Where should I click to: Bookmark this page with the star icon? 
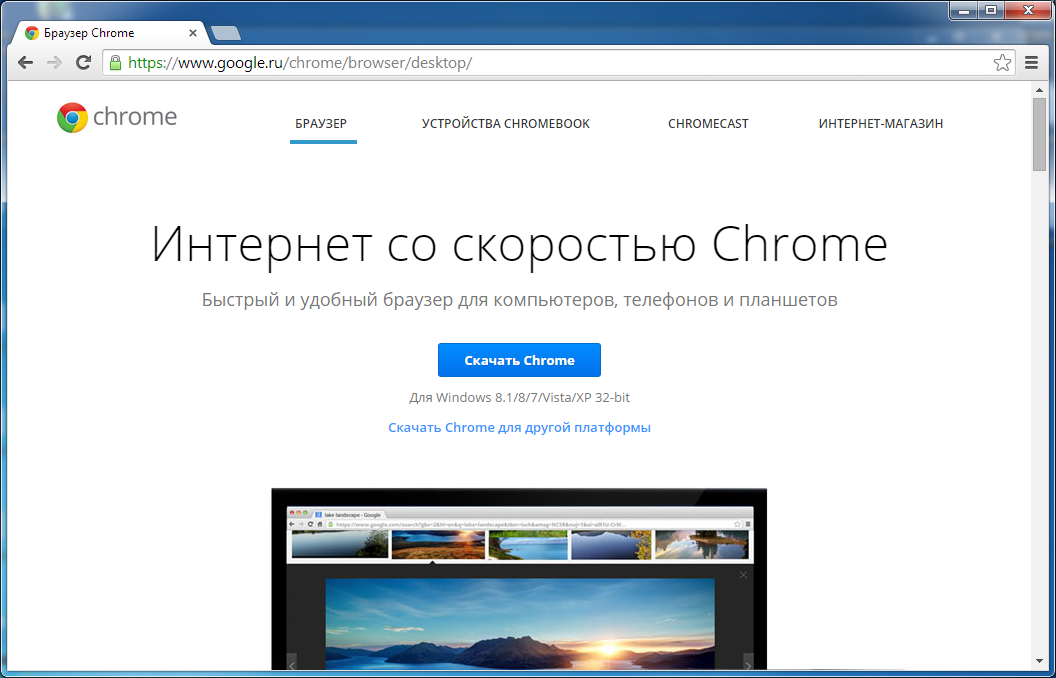coord(1002,63)
